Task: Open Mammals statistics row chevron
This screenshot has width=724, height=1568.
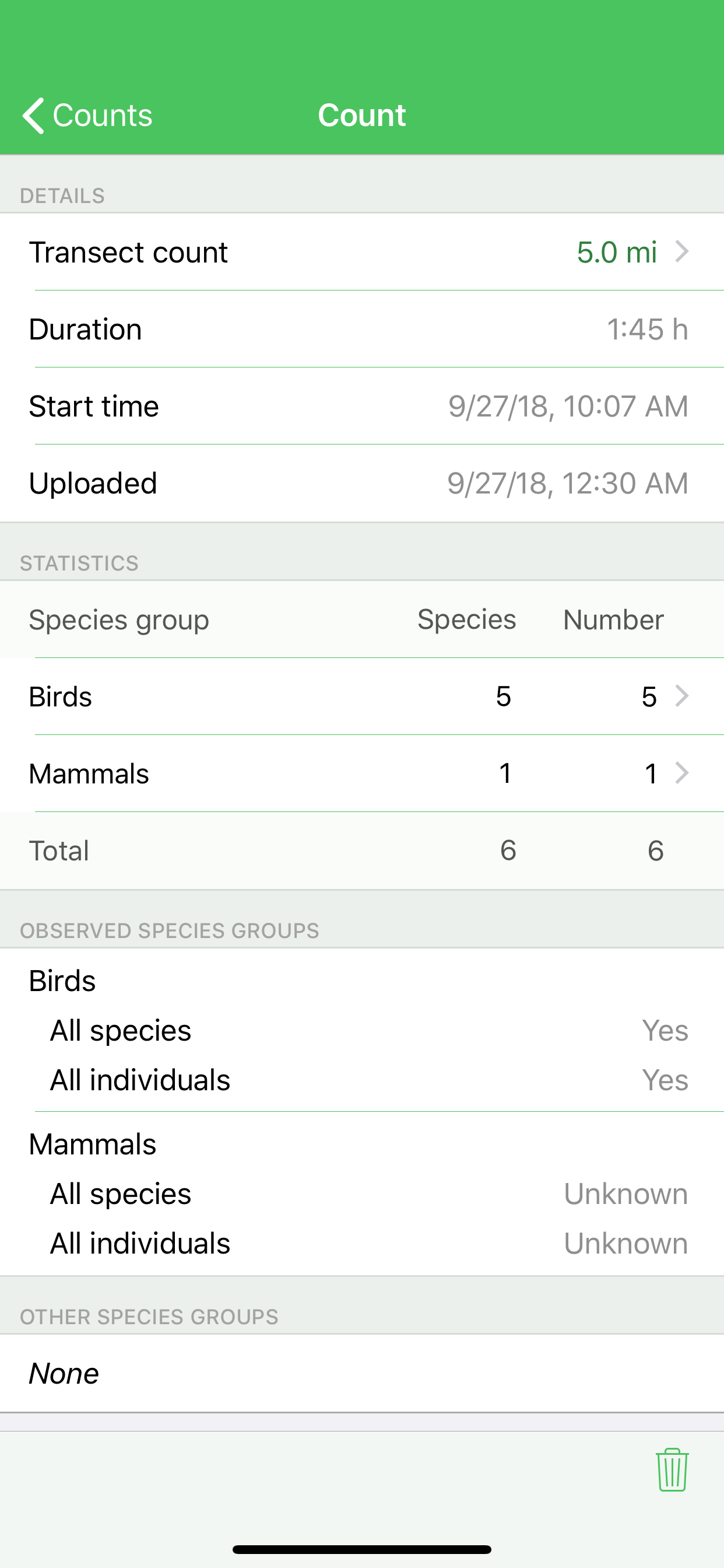Action: pyautogui.click(x=682, y=773)
